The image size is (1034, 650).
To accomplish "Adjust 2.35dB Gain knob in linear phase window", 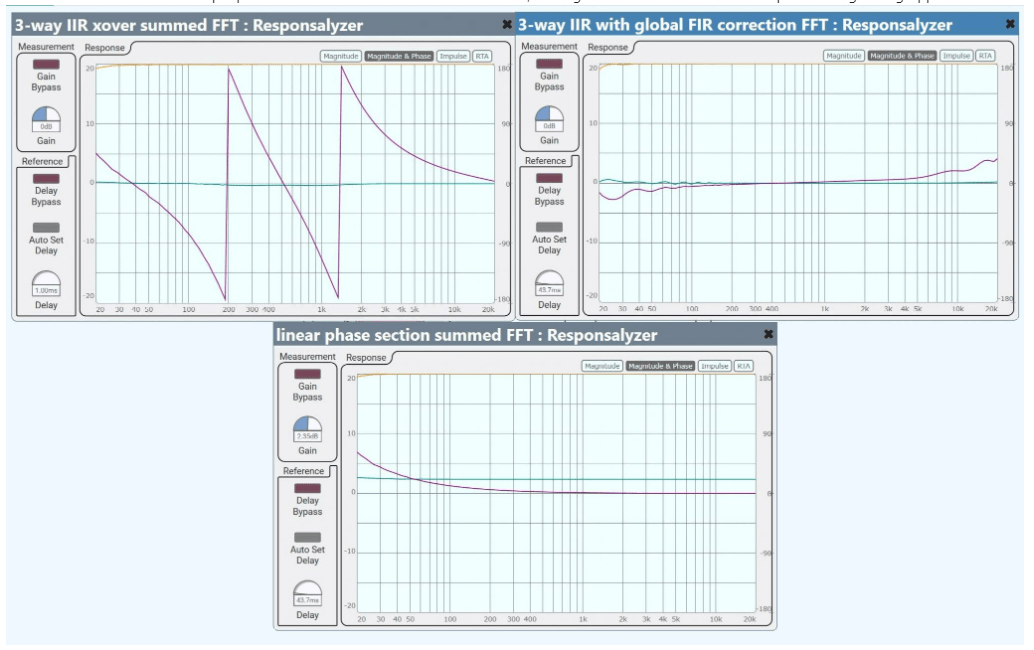I will pyautogui.click(x=307, y=430).
